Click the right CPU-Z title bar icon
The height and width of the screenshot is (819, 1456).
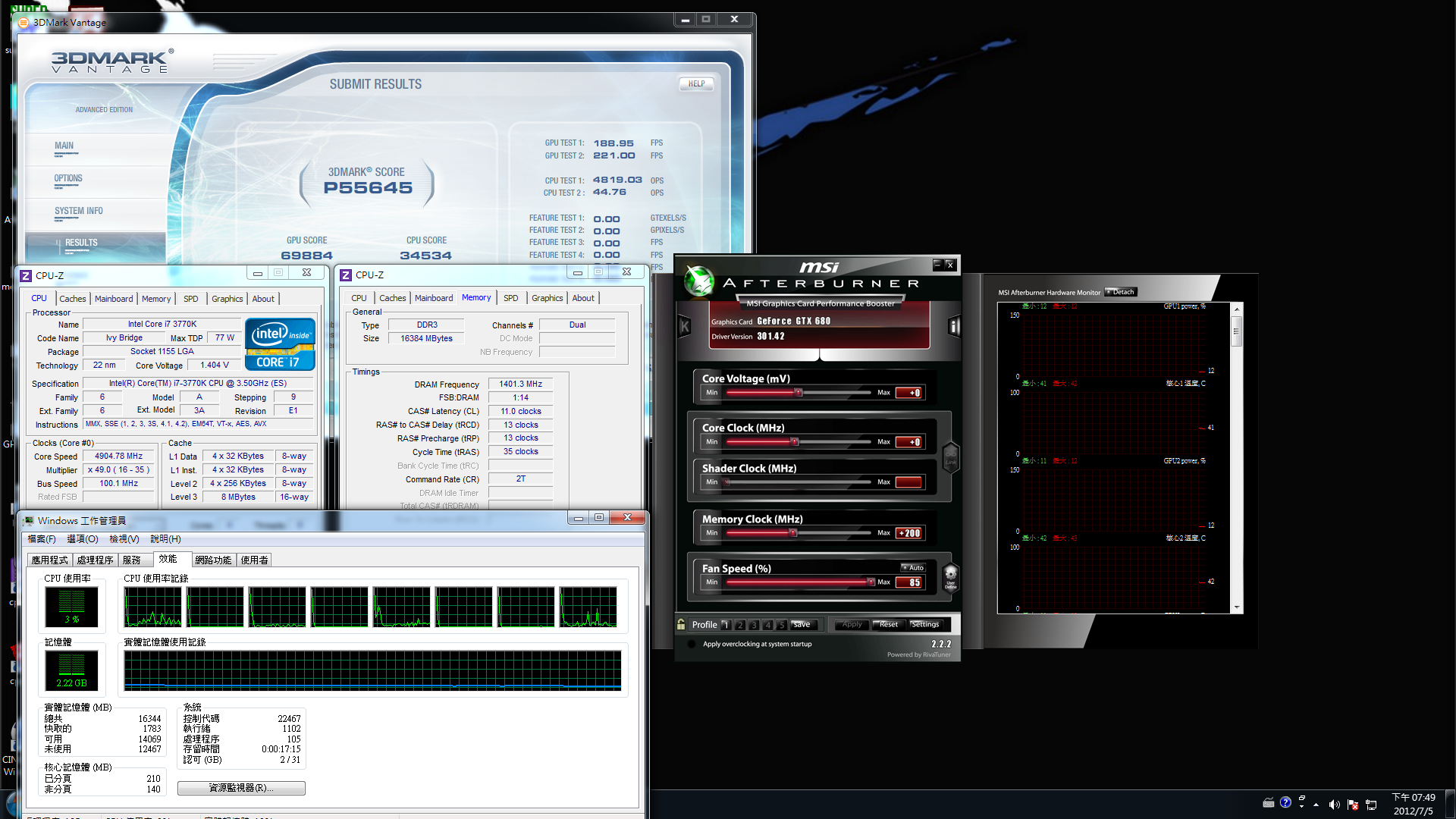point(346,275)
